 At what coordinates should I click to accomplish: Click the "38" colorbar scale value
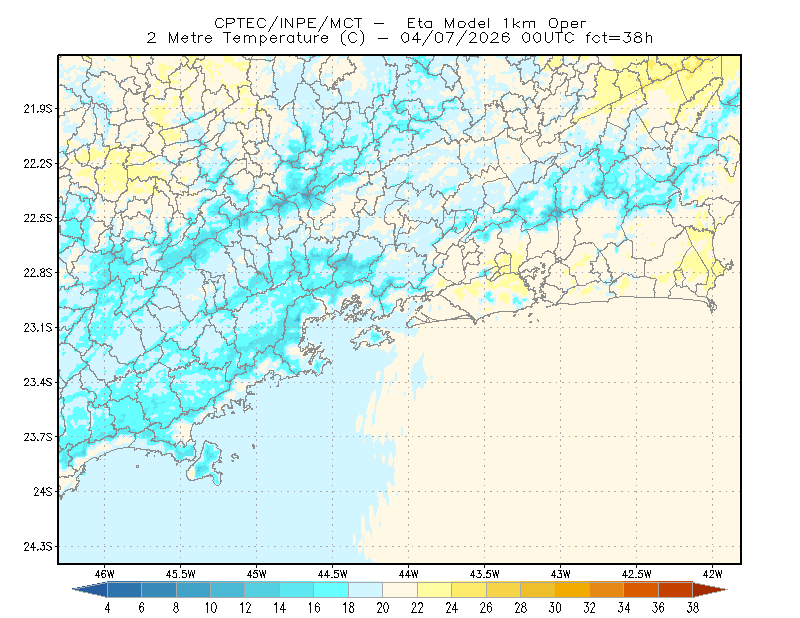693,608
